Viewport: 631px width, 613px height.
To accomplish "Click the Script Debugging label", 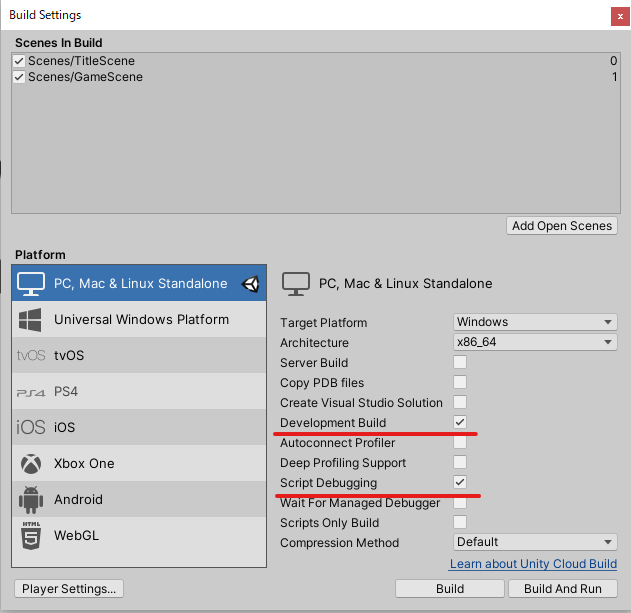I will point(328,483).
